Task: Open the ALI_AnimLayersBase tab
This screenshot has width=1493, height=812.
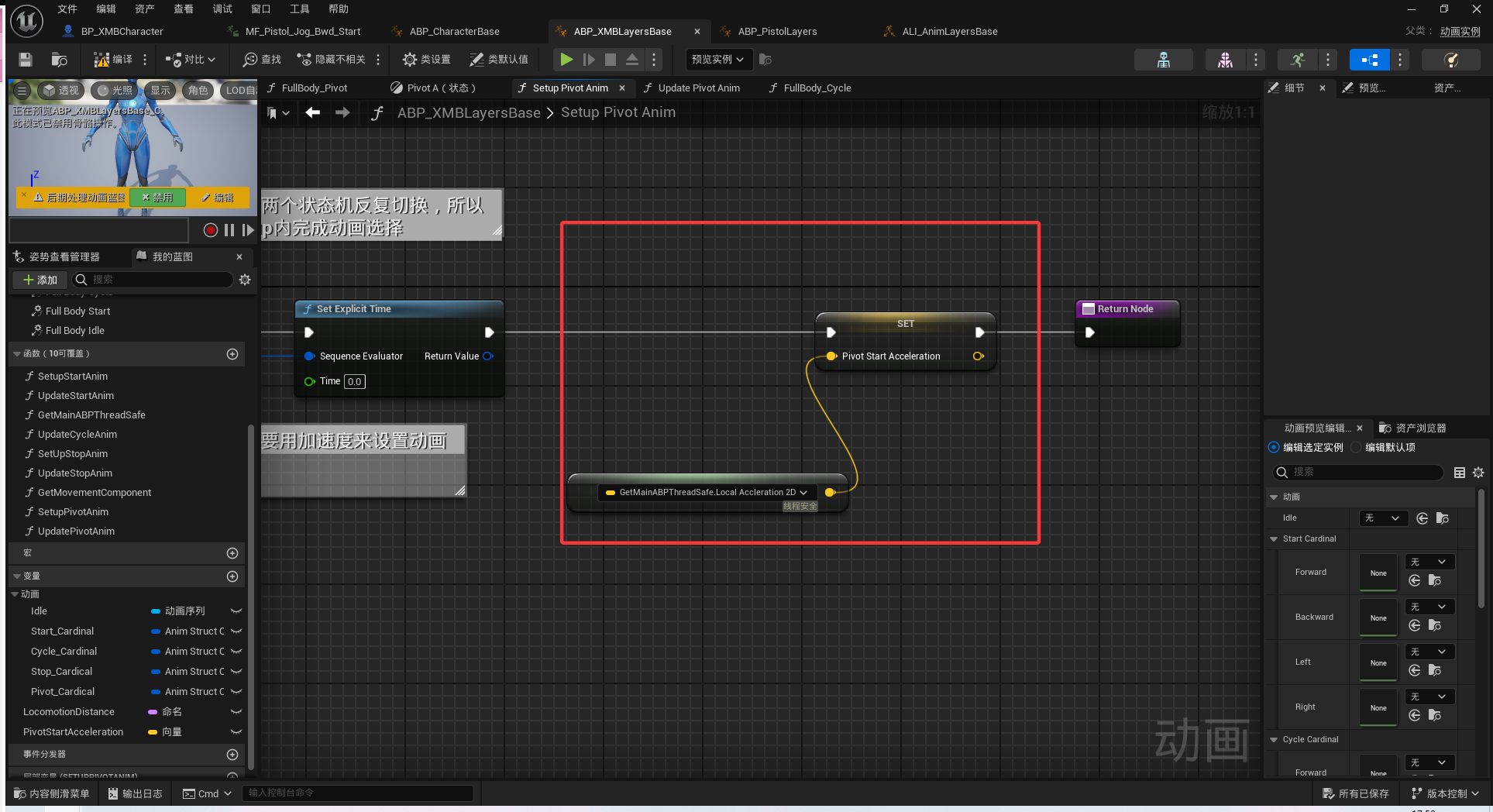Action: pyautogui.click(x=949, y=32)
